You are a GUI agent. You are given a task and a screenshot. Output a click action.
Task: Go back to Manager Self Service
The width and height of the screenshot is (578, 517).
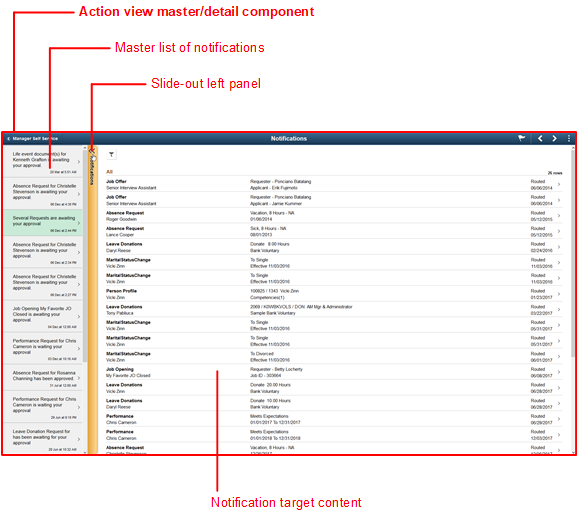click(32, 139)
